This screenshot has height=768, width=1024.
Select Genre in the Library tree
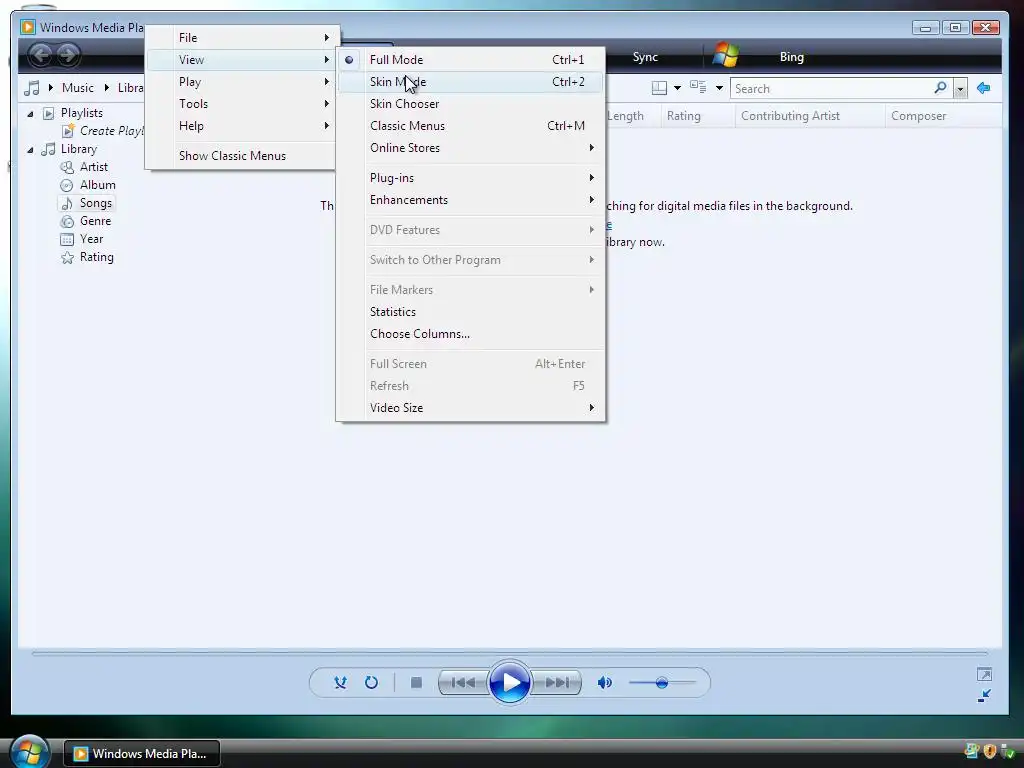[x=95, y=221]
